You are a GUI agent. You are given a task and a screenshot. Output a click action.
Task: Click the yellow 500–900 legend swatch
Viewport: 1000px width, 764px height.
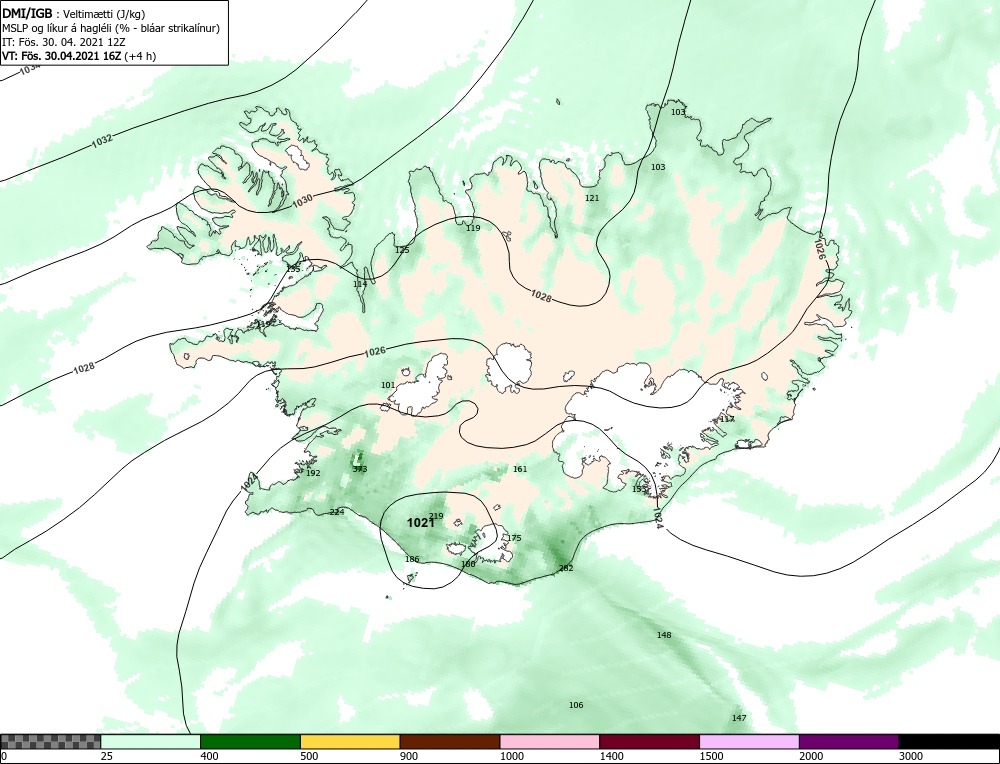(x=350, y=742)
